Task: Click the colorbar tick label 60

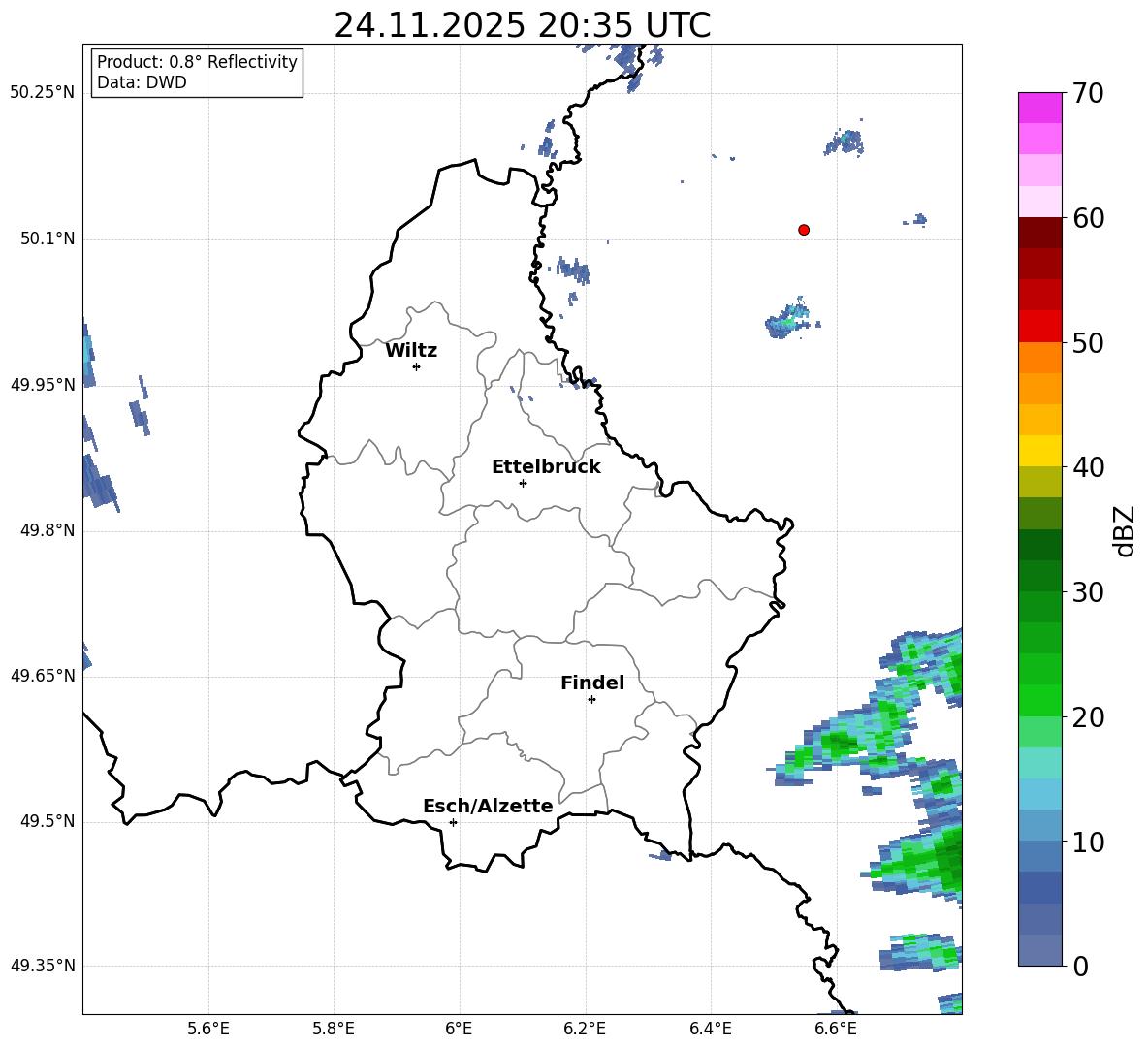Action: pos(1088,218)
